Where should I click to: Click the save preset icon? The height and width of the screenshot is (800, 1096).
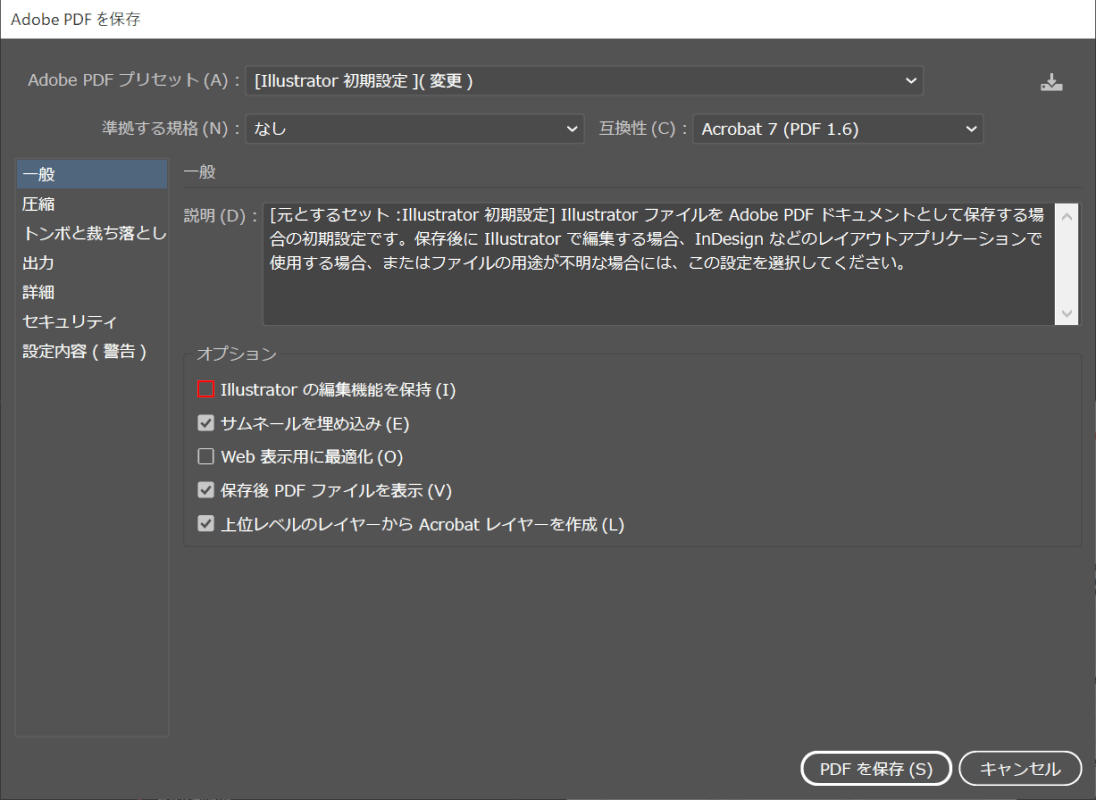coord(1051,82)
